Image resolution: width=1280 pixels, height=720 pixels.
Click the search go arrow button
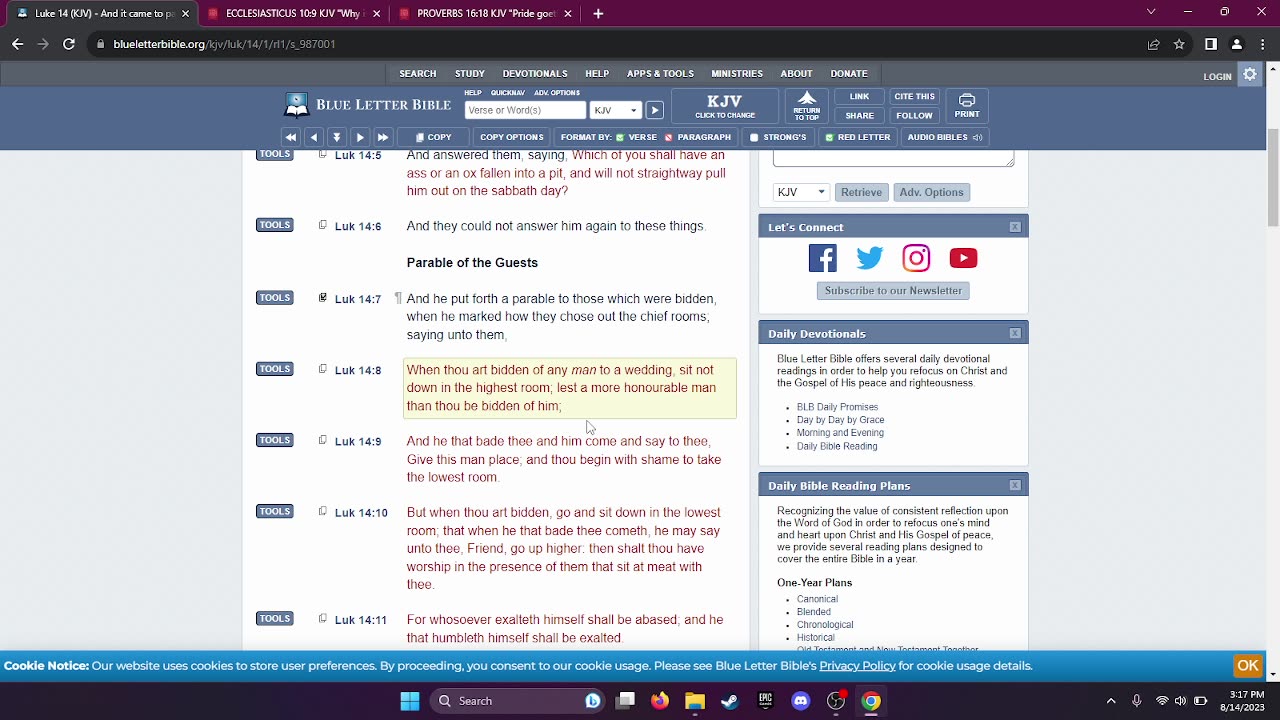(x=654, y=110)
